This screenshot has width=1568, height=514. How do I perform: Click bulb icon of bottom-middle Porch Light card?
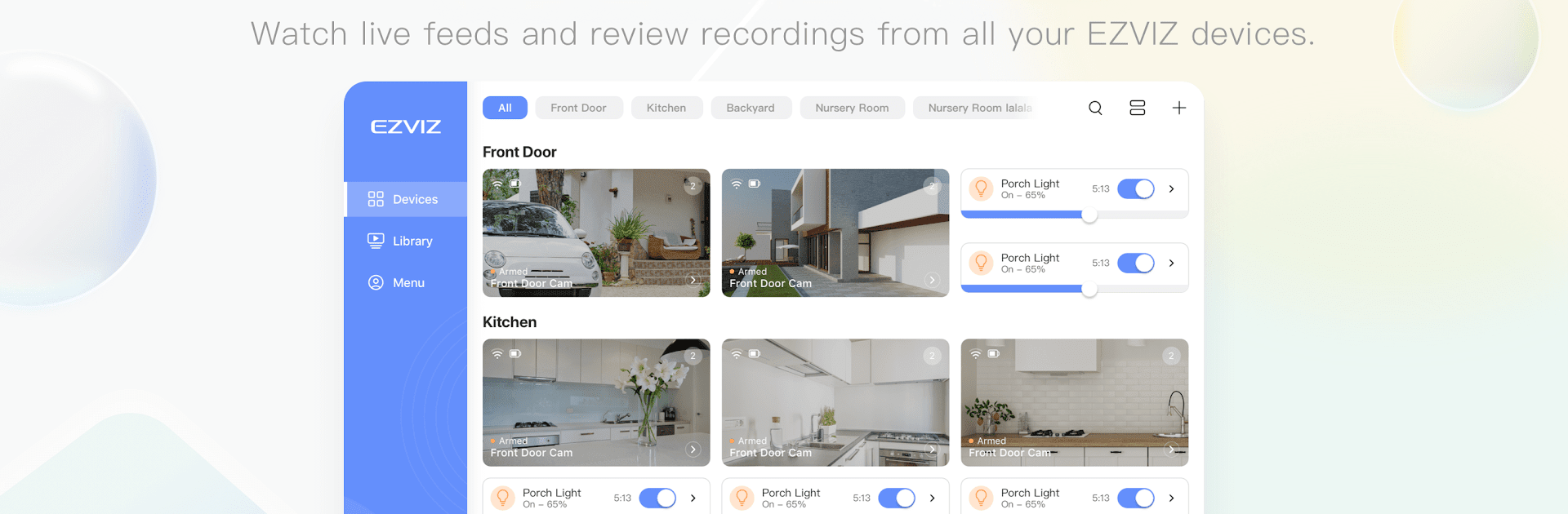742,498
